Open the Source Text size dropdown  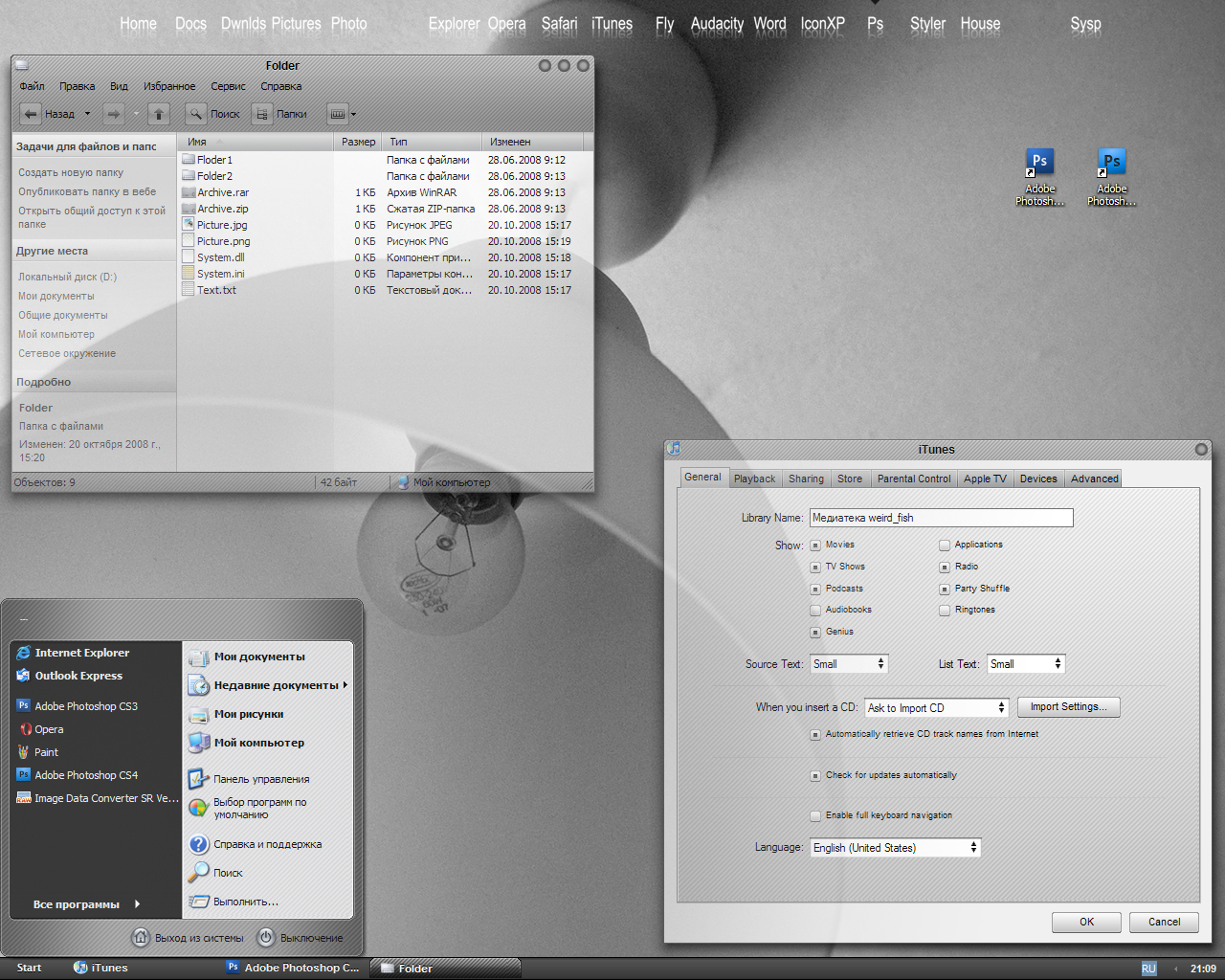click(850, 664)
